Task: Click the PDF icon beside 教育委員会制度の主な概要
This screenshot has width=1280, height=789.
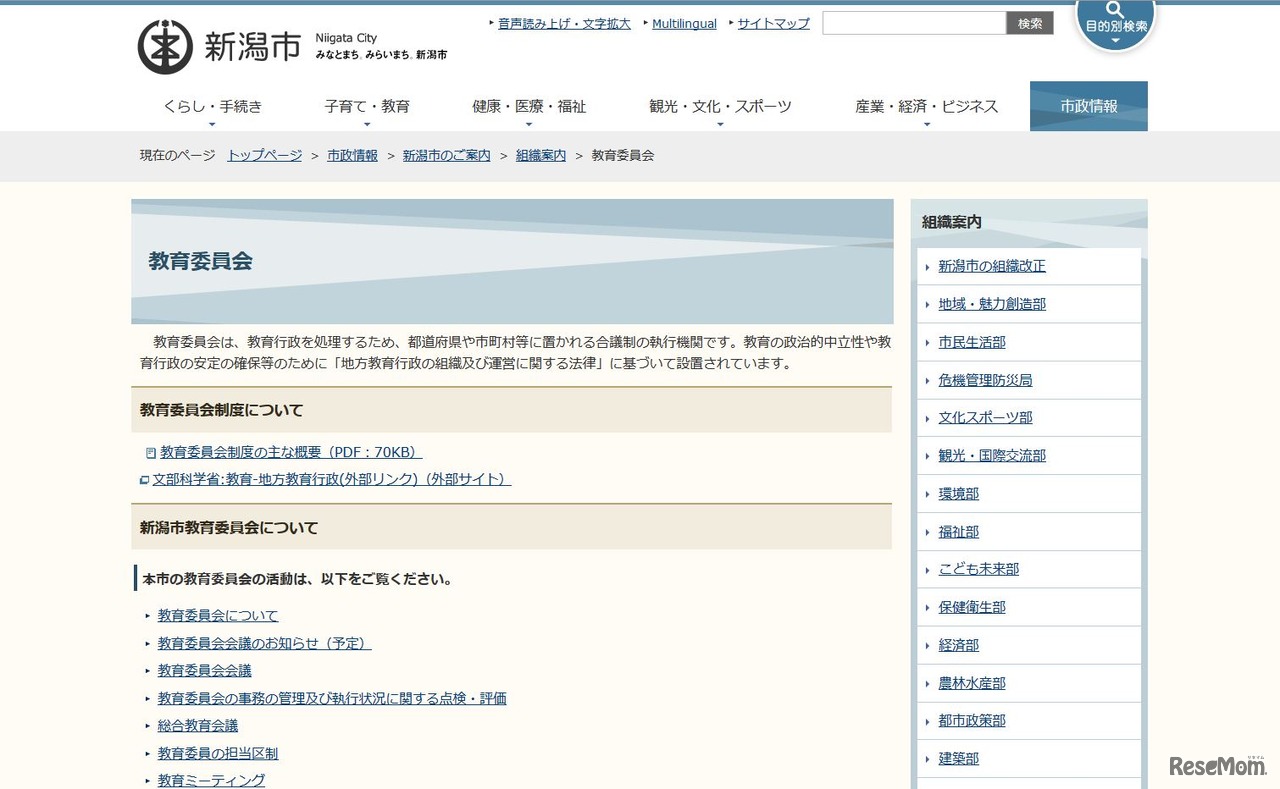Action: (151, 453)
